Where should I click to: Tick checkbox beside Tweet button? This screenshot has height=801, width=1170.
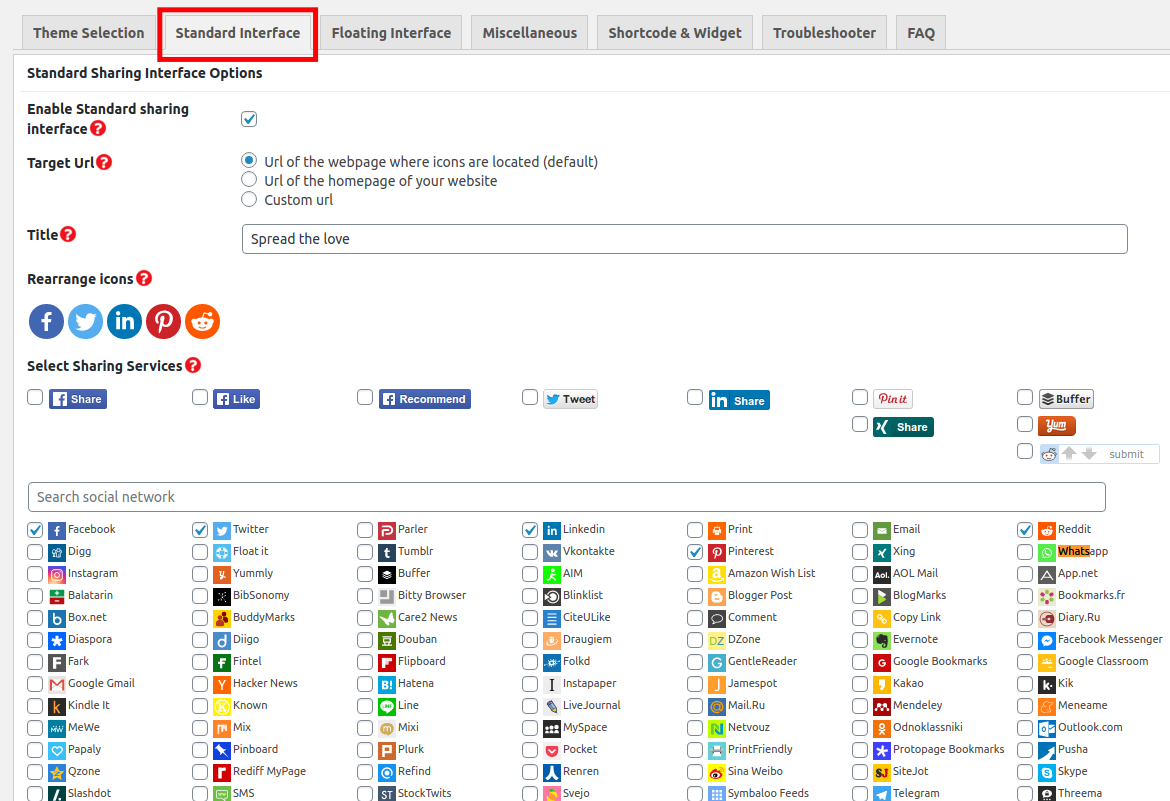[530, 397]
